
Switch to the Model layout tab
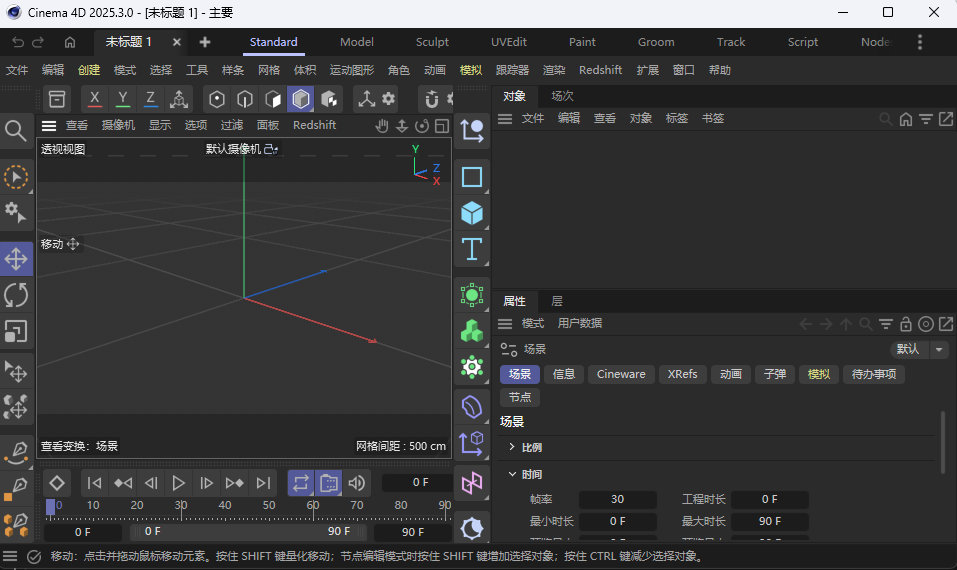356,42
